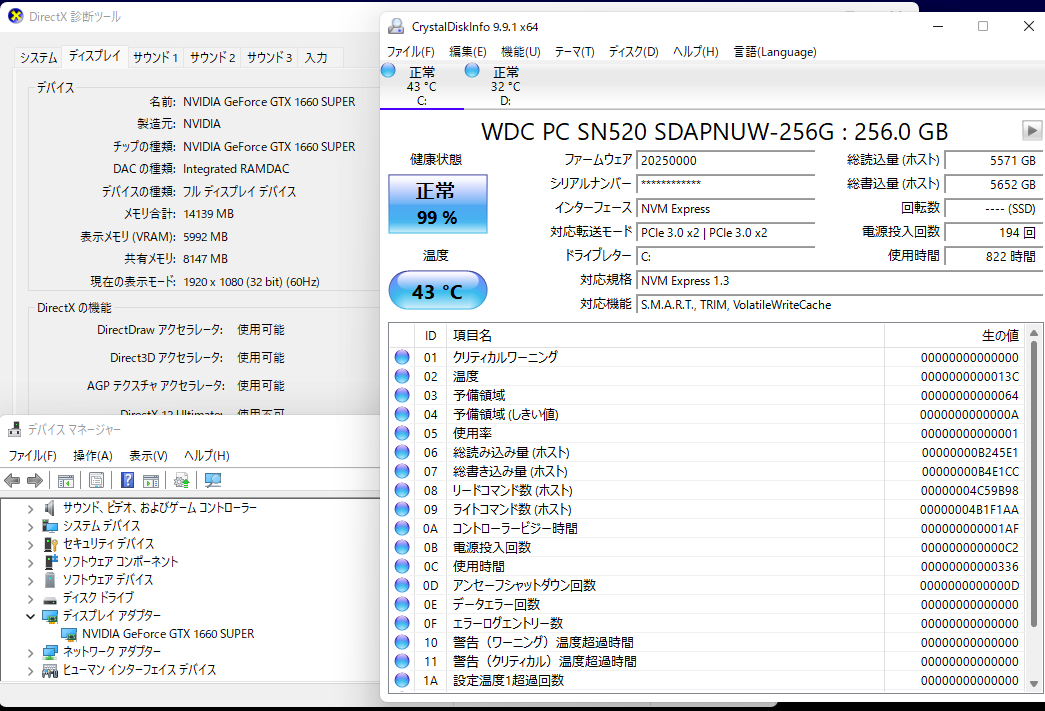Click the Device Manager title bar icon
The image size is (1045, 711).
[x=14, y=429]
